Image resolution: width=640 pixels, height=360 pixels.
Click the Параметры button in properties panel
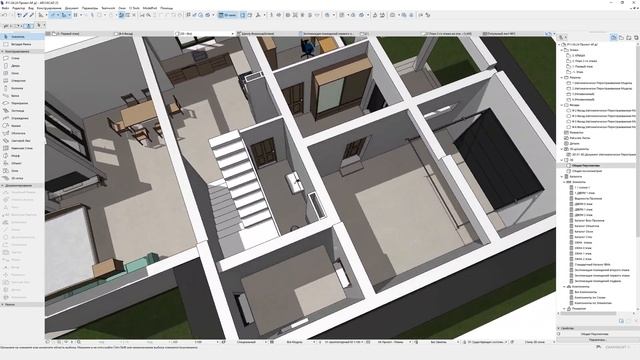point(597,340)
